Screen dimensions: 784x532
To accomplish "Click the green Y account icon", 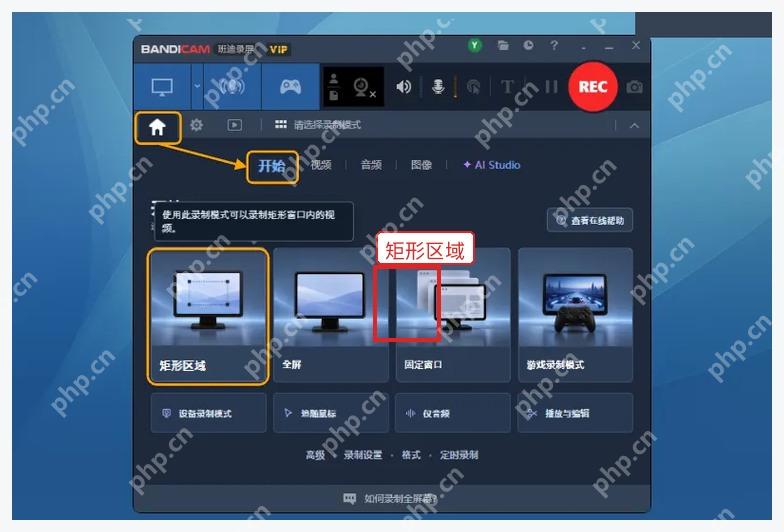I will 474,46.
